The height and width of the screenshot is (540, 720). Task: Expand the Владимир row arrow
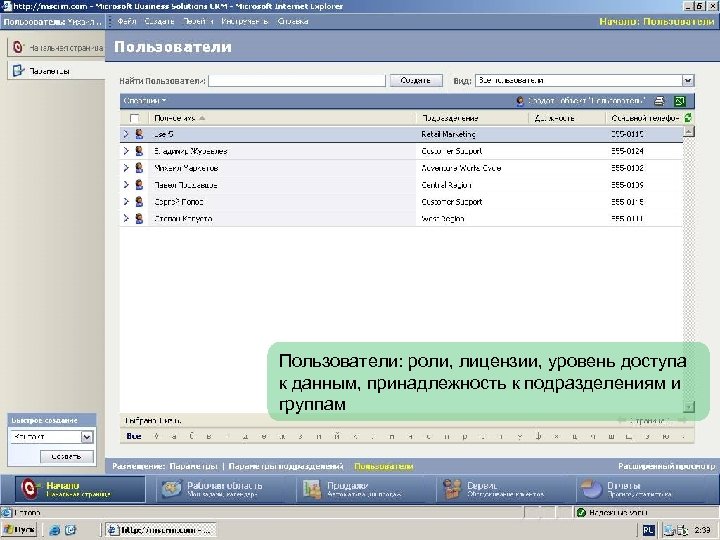point(126,151)
